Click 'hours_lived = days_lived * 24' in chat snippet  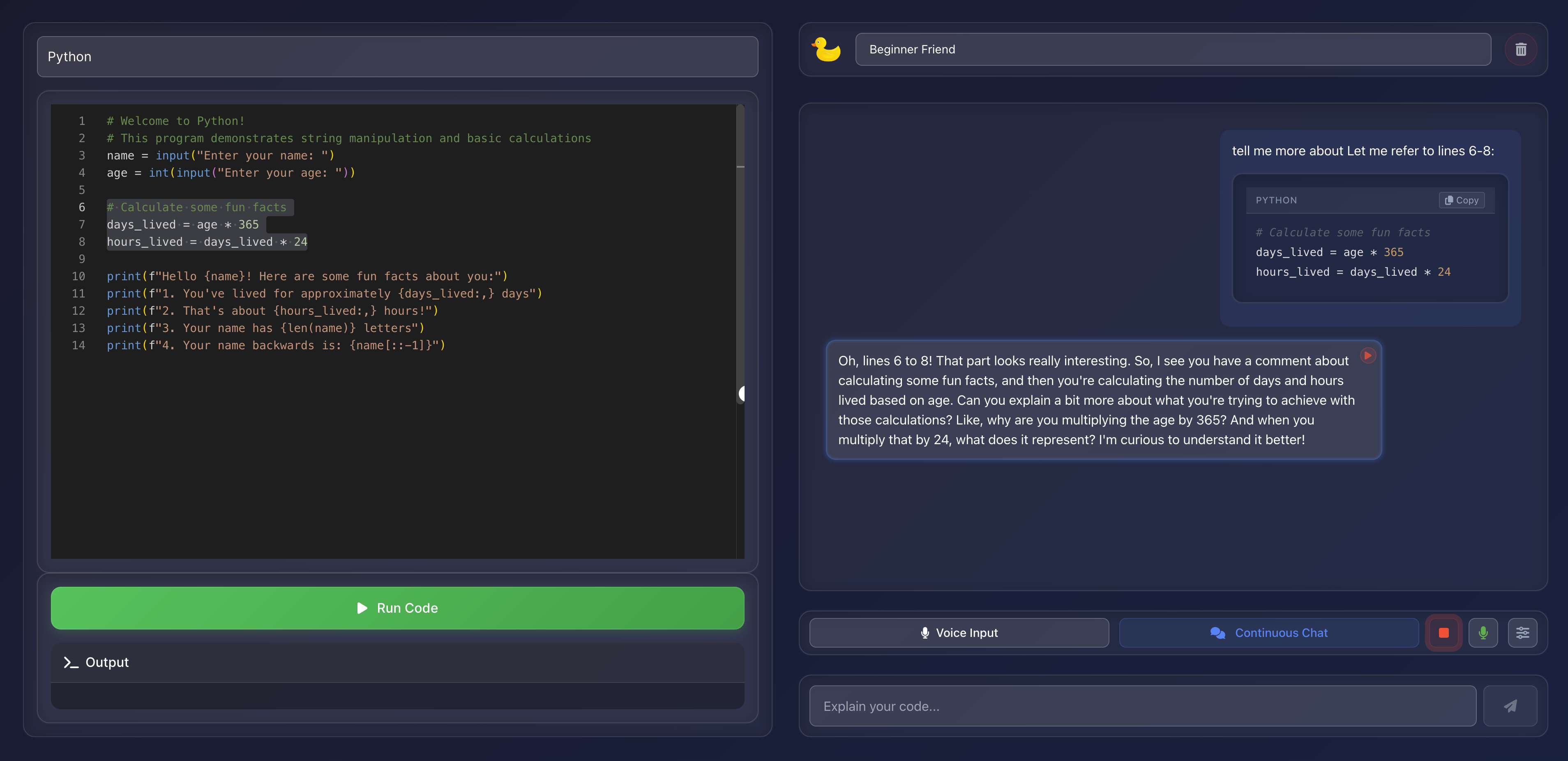coord(1353,272)
